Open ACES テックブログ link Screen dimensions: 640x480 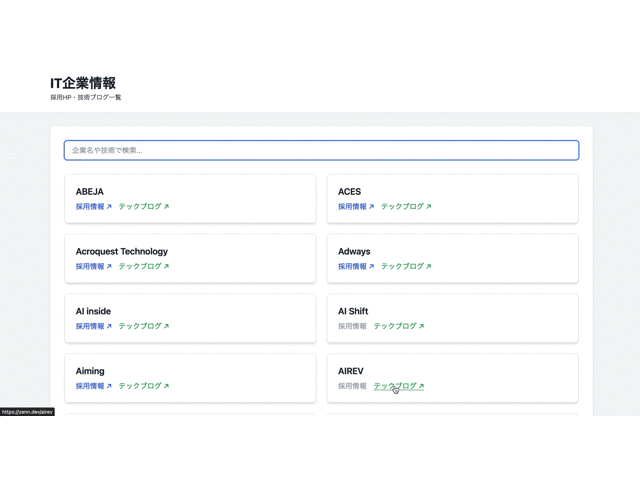(402, 207)
